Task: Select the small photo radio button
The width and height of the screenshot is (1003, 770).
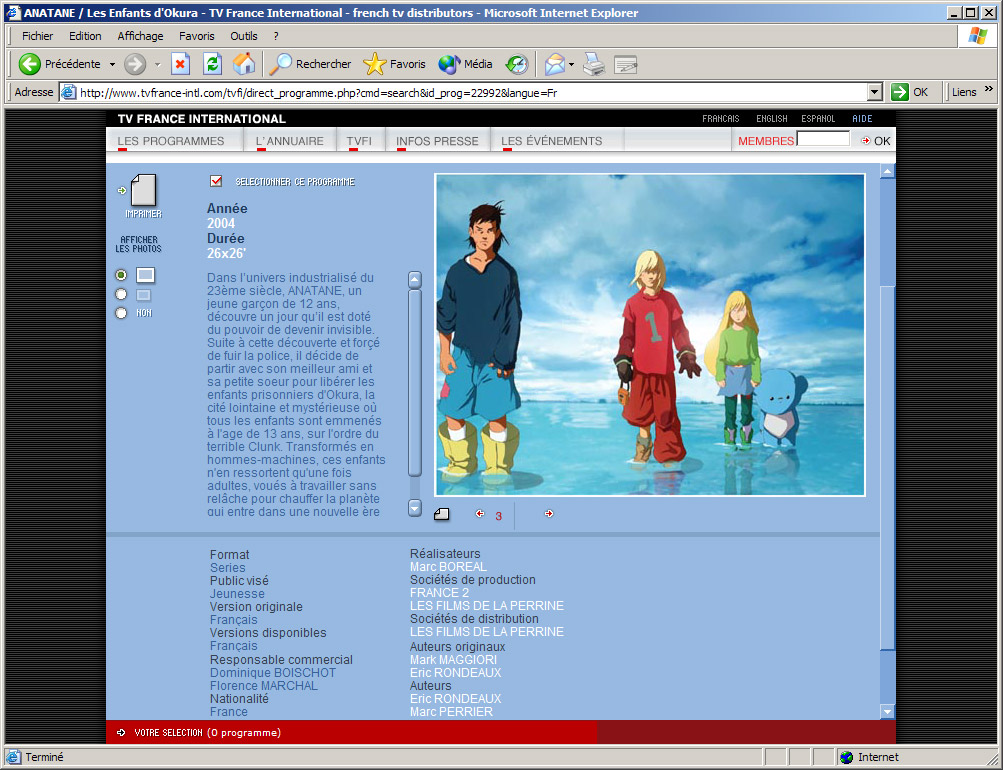Action: (x=121, y=294)
